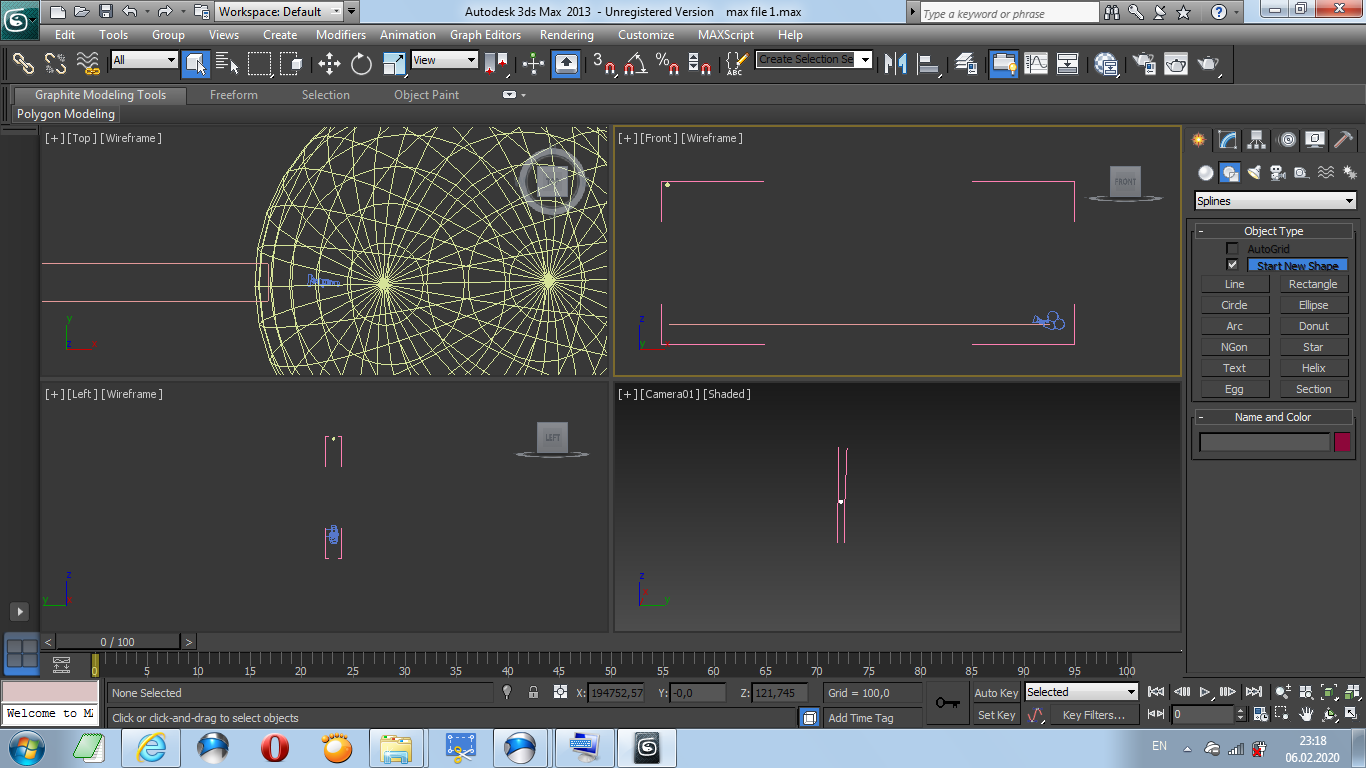
Task: Open Curve Editor
Action: tap(1036, 64)
